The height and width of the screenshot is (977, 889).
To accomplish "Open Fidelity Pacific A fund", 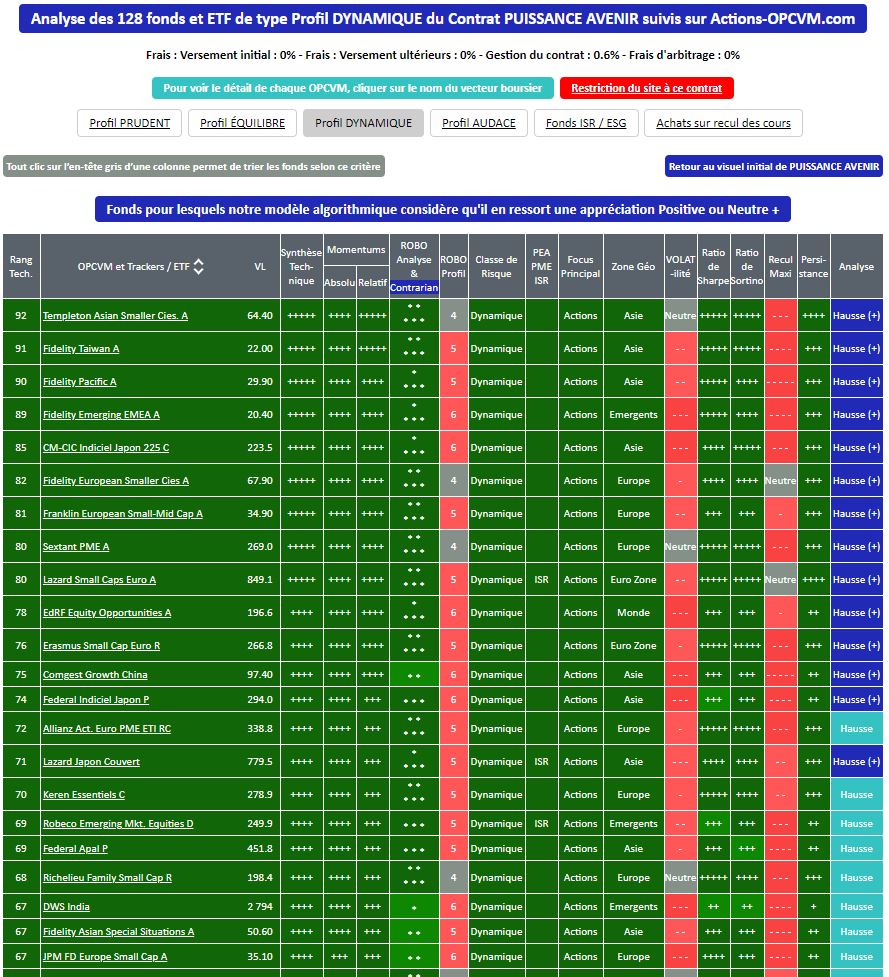I will click(80, 382).
